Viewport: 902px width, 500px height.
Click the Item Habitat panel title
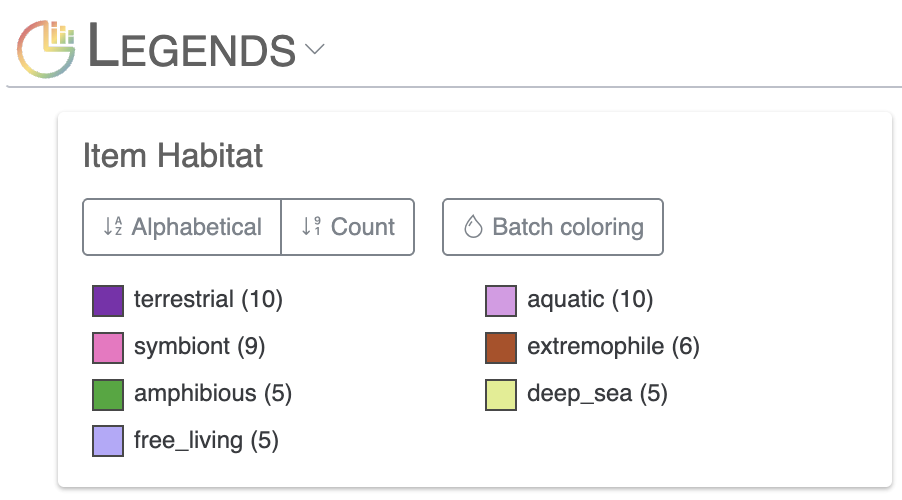(x=172, y=156)
